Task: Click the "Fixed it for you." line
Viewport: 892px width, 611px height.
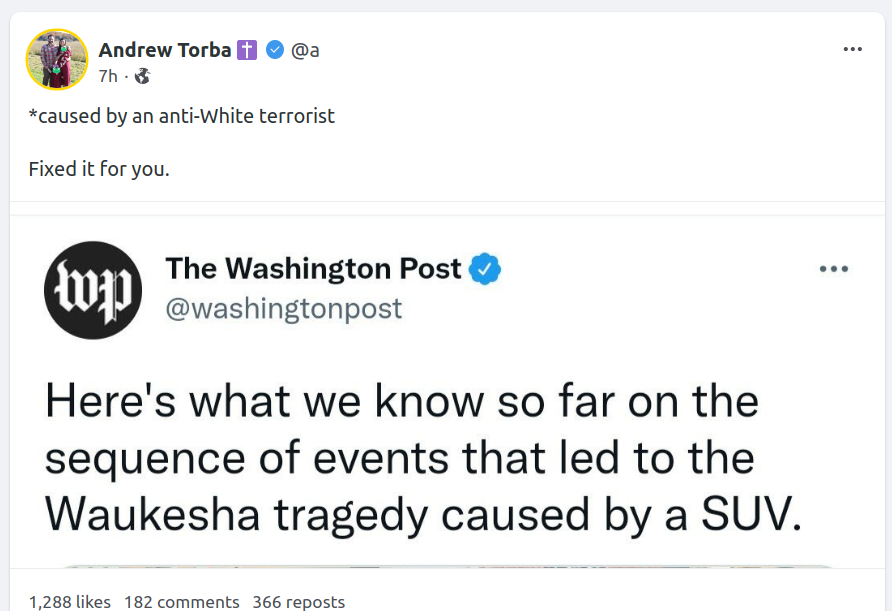Action: click(99, 169)
